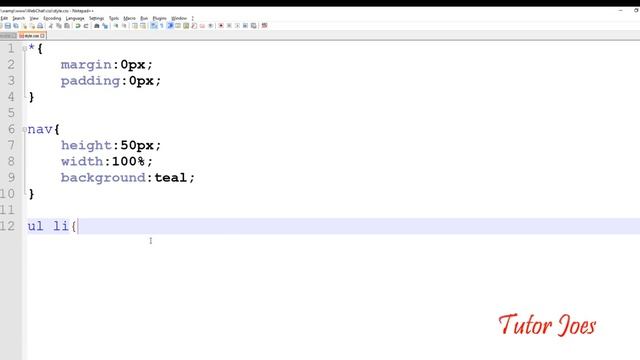The image size is (640, 360).
Task: Toggle the Word Wrap toolbar button
Action: [x=153, y=26]
